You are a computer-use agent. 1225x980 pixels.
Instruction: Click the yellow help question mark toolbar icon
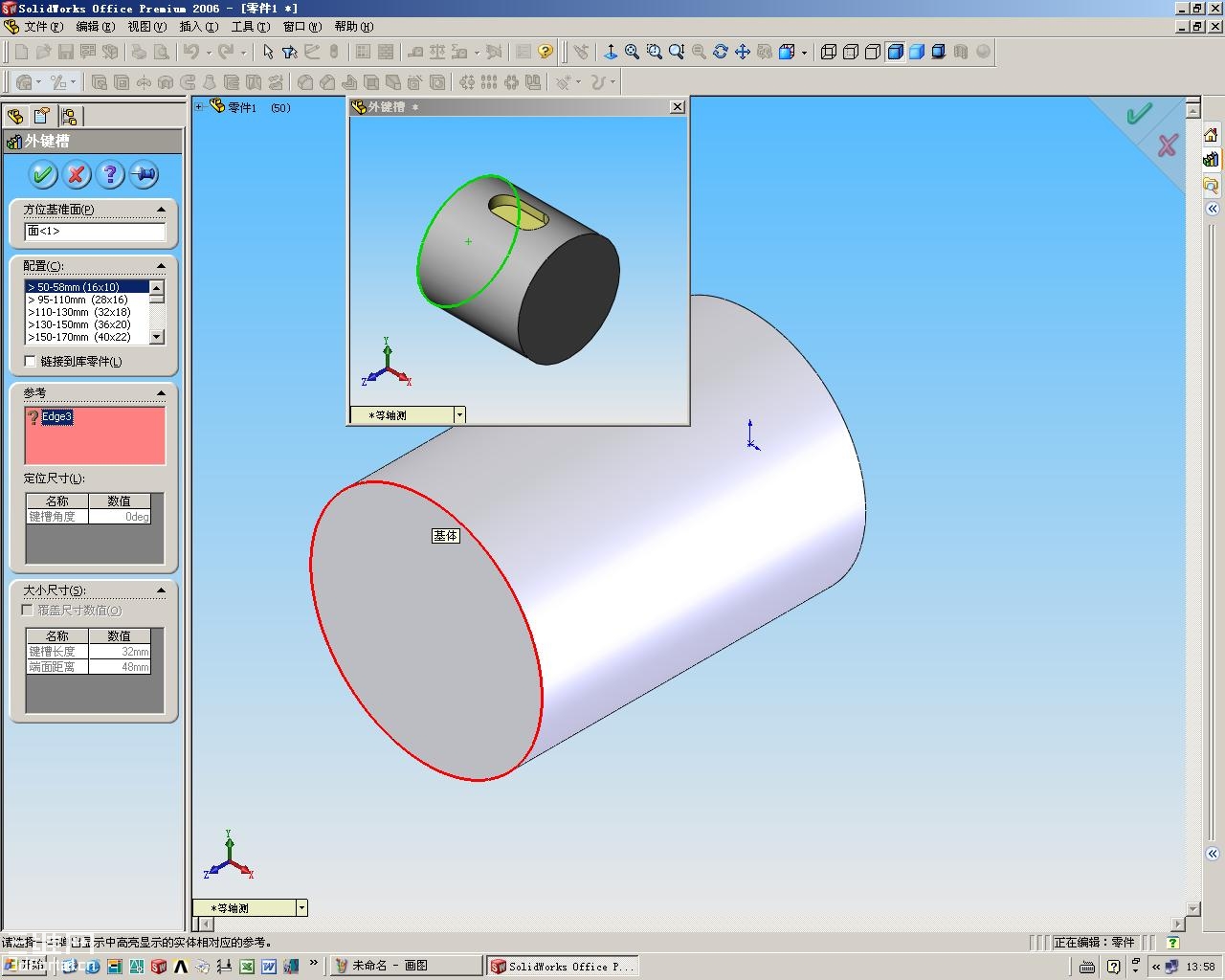point(546,52)
